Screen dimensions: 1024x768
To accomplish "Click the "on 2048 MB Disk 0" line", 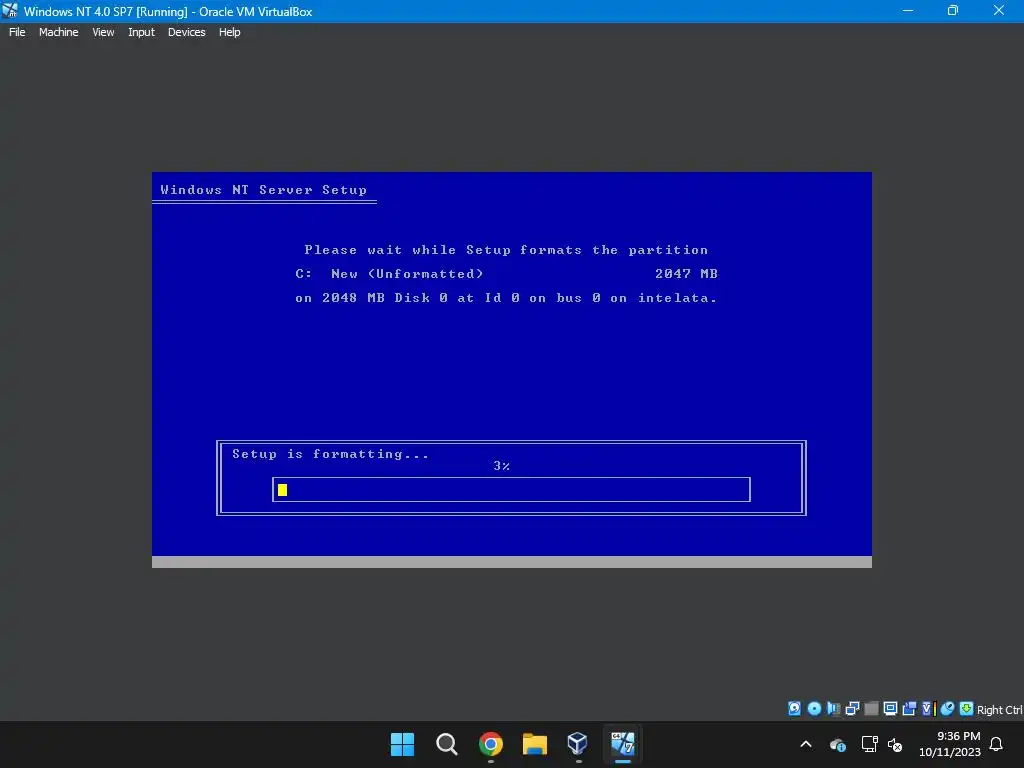I will click(x=506, y=298).
